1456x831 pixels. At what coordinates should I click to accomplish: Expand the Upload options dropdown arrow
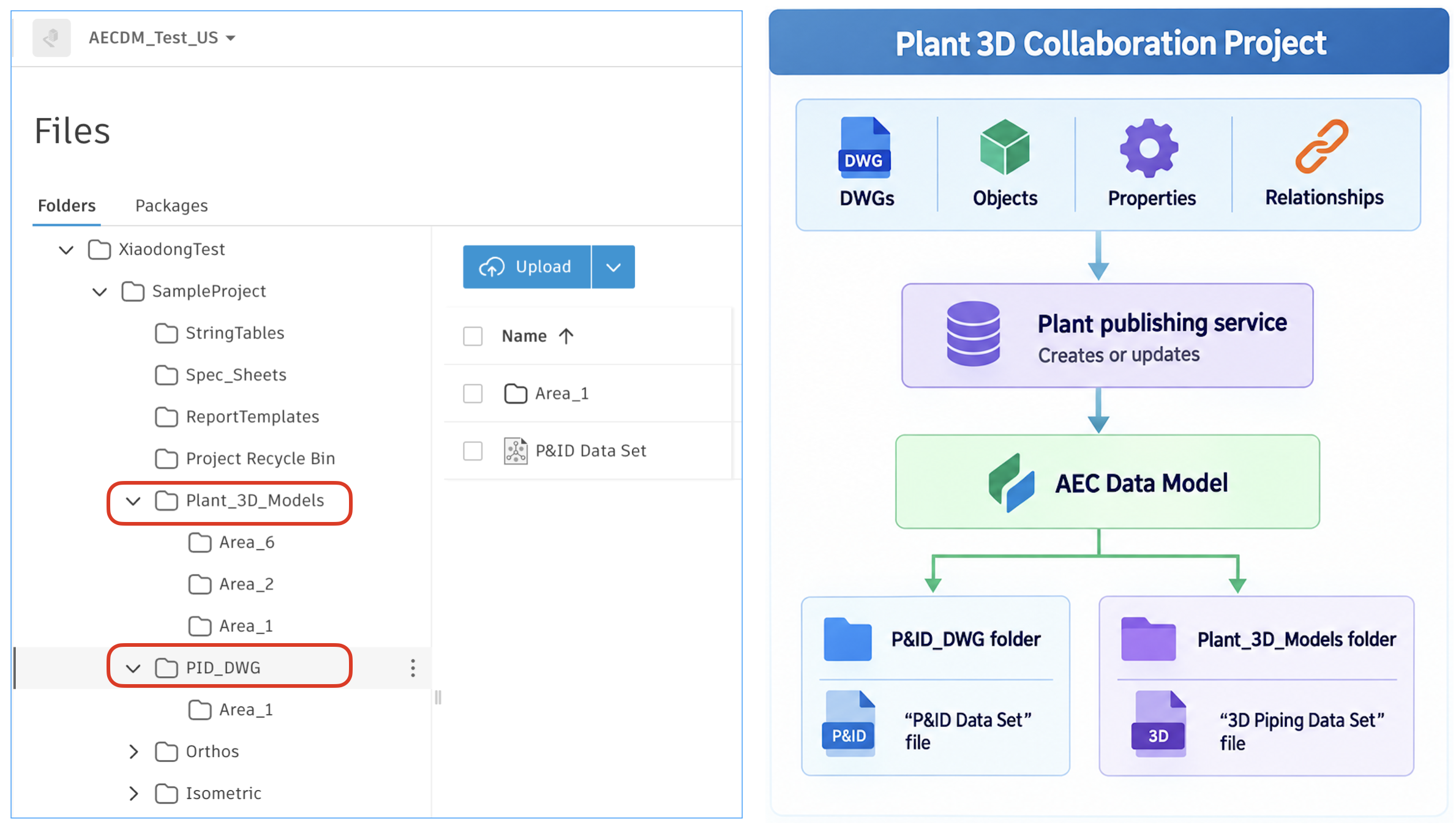pos(614,267)
